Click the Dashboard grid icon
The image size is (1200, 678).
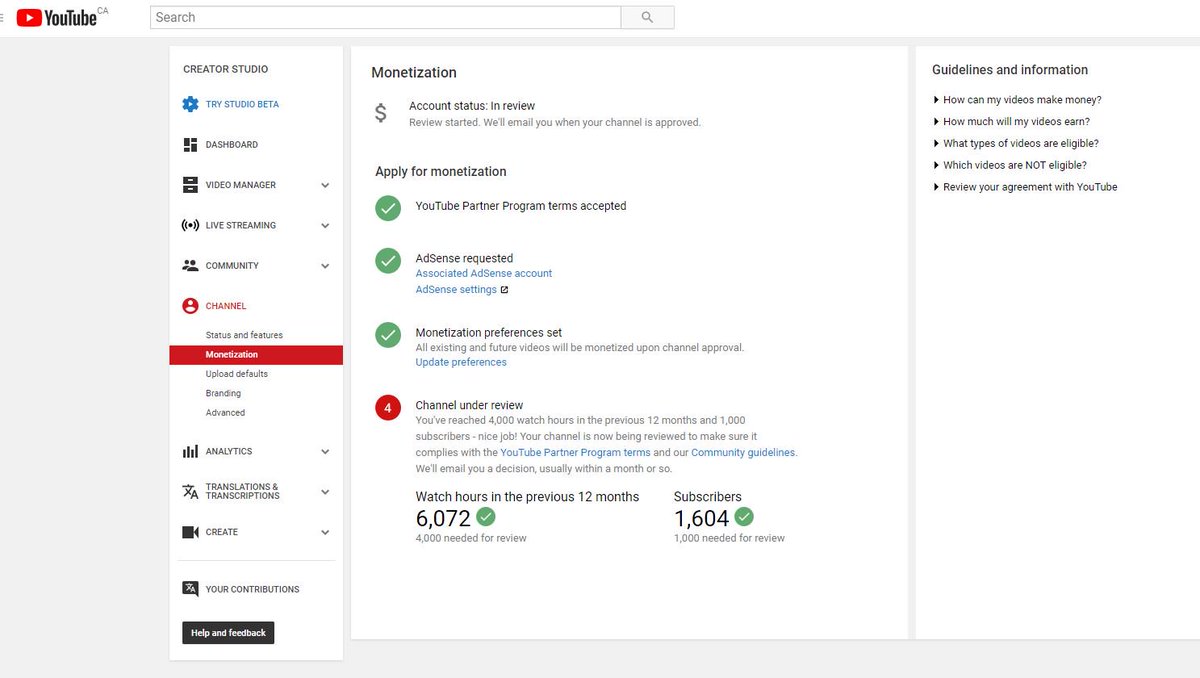[190, 145]
